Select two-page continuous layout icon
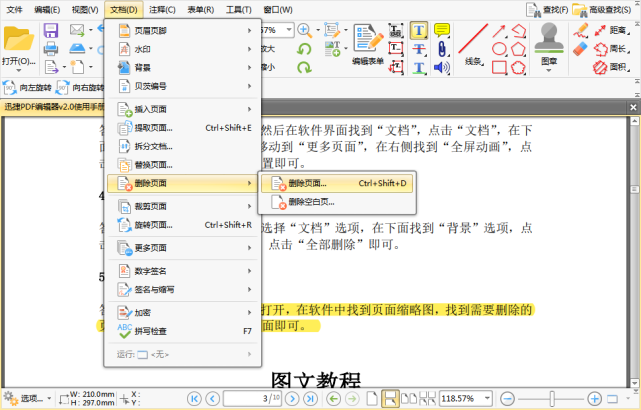 pyautogui.click(x=428, y=398)
